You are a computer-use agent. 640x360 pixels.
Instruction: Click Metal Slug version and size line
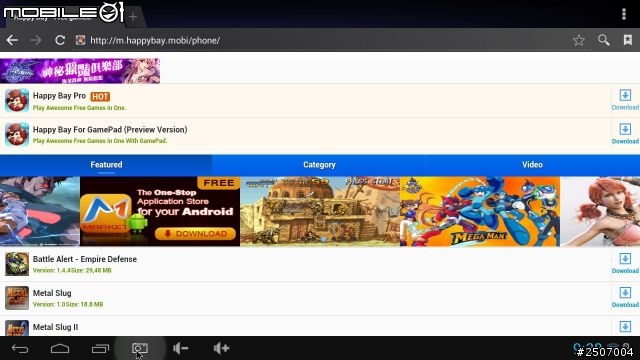coord(68,304)
